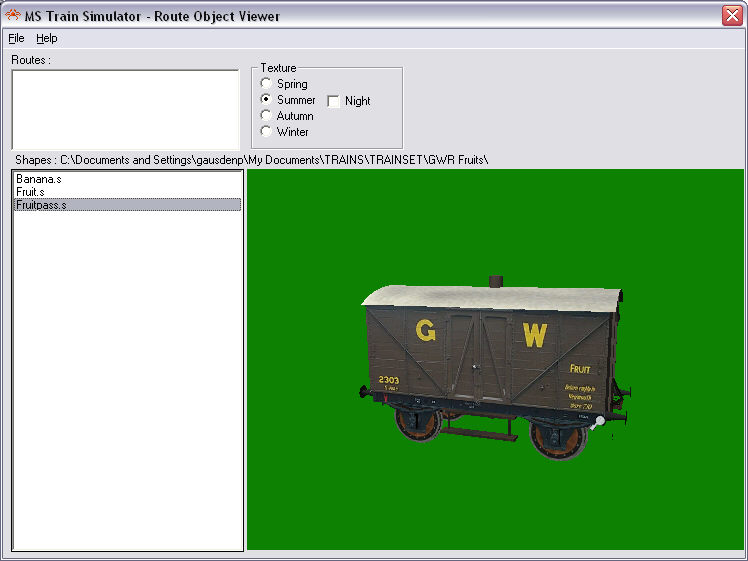Click the chimney on the wagon roof
Image resolution: width=748 pixels, height=561 pixels.
pos(495,283)
